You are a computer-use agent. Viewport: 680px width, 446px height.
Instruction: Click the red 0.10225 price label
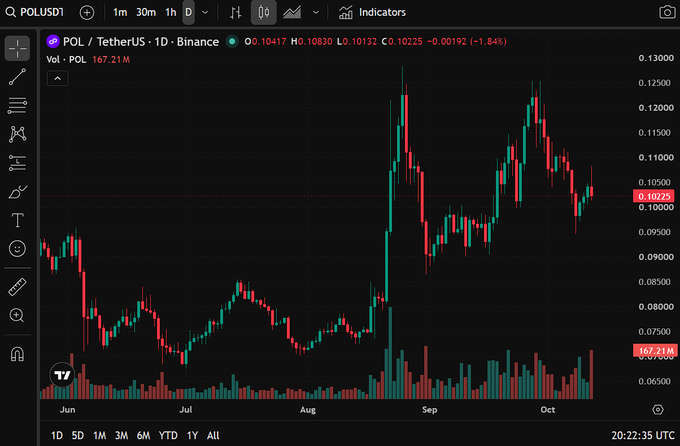pyautogui.click(x=654, y=196)
